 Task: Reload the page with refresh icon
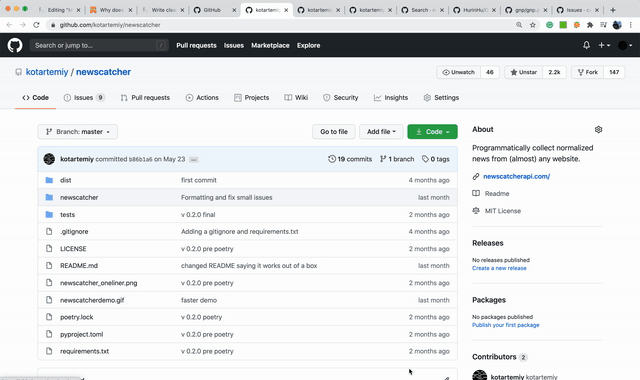(36, 25)
